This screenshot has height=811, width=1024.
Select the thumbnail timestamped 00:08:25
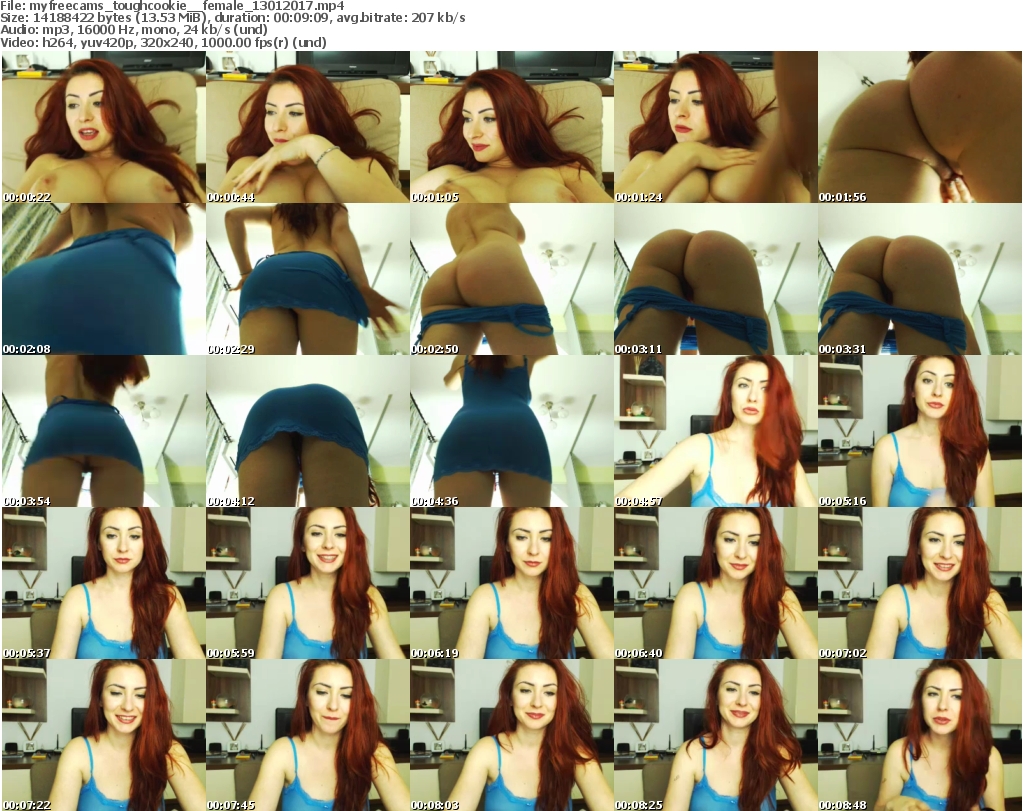click(x=715, y=735)
